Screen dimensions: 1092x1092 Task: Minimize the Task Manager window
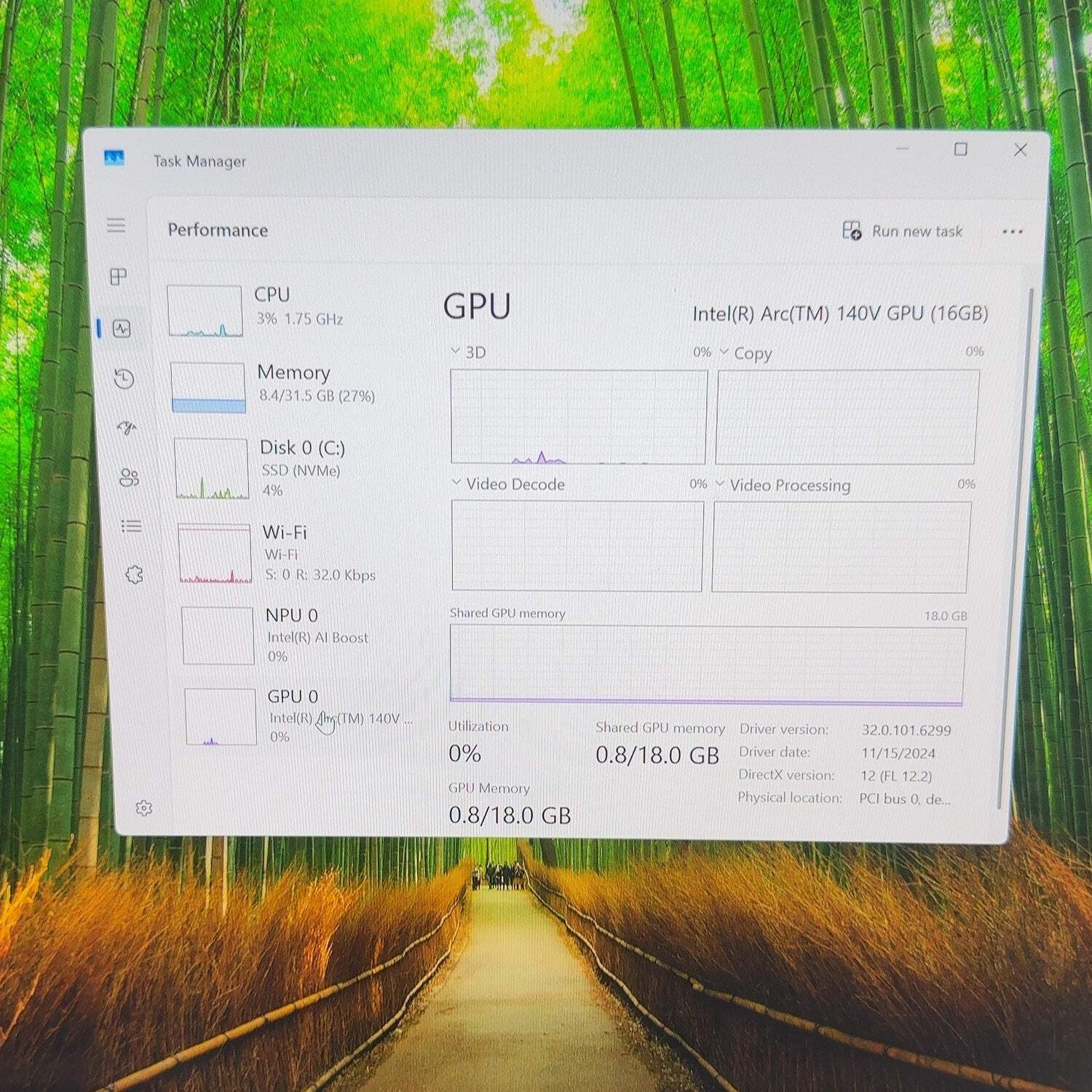pyautogui.click(x=903, y=149)
